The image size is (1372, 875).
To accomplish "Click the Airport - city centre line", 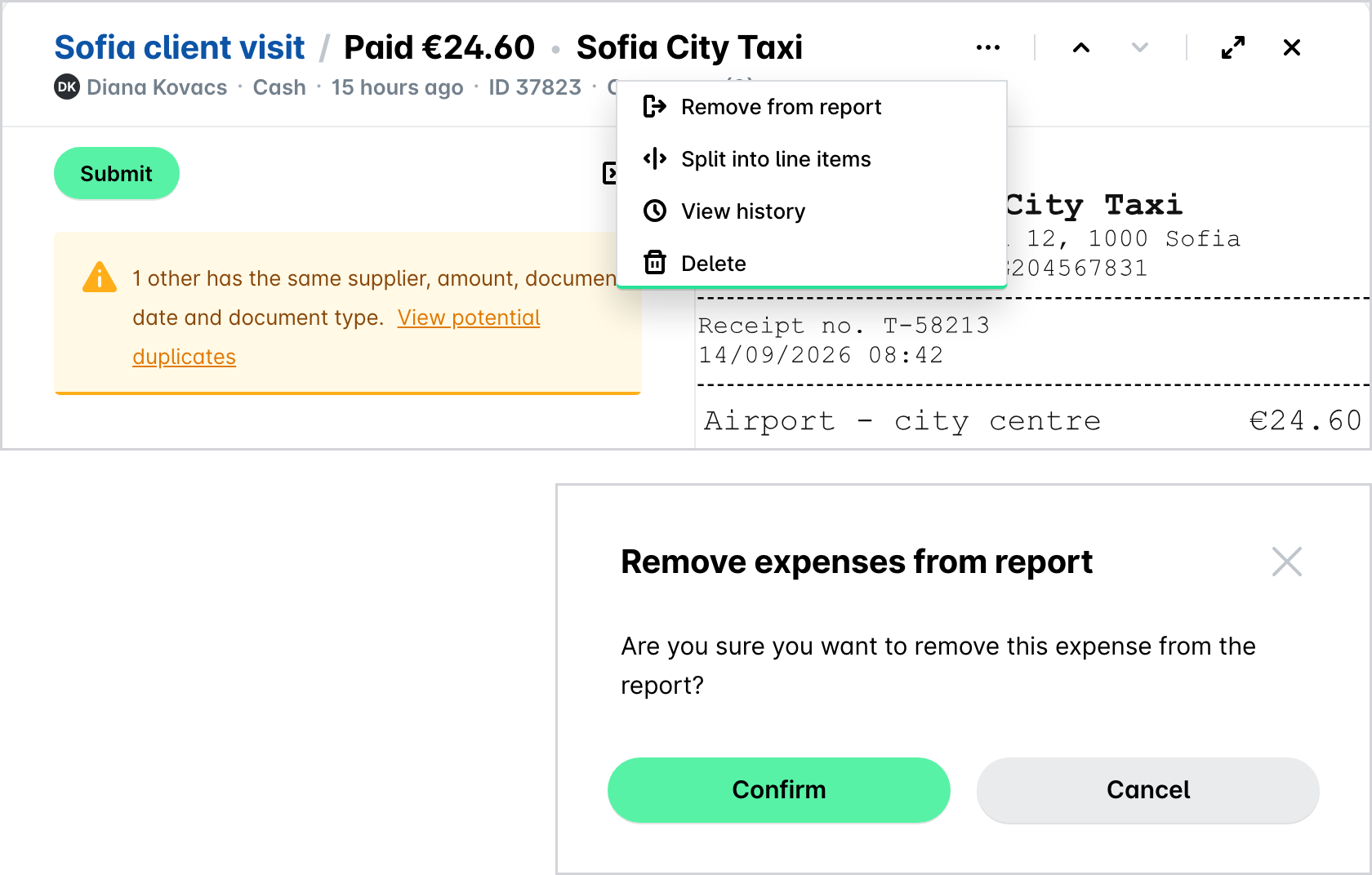I will (902, 420).
